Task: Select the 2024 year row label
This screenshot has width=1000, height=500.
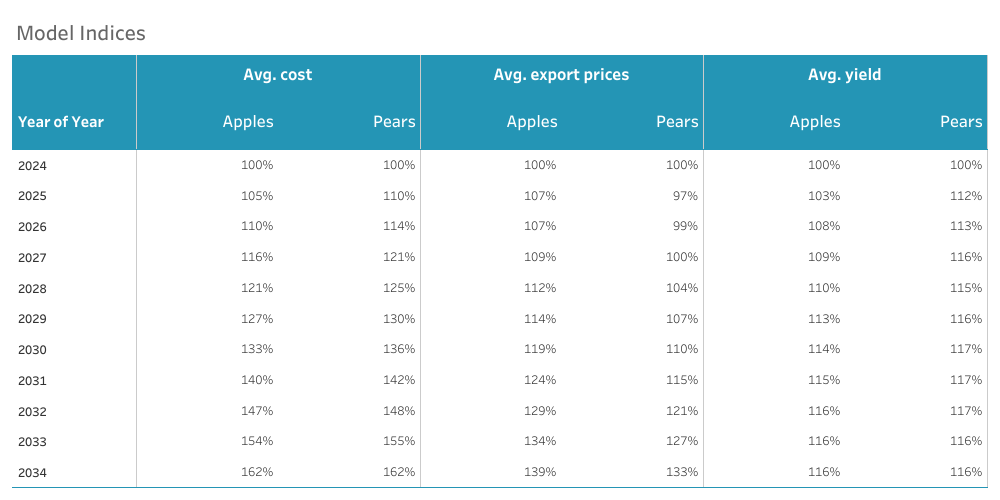Action: 32,166
